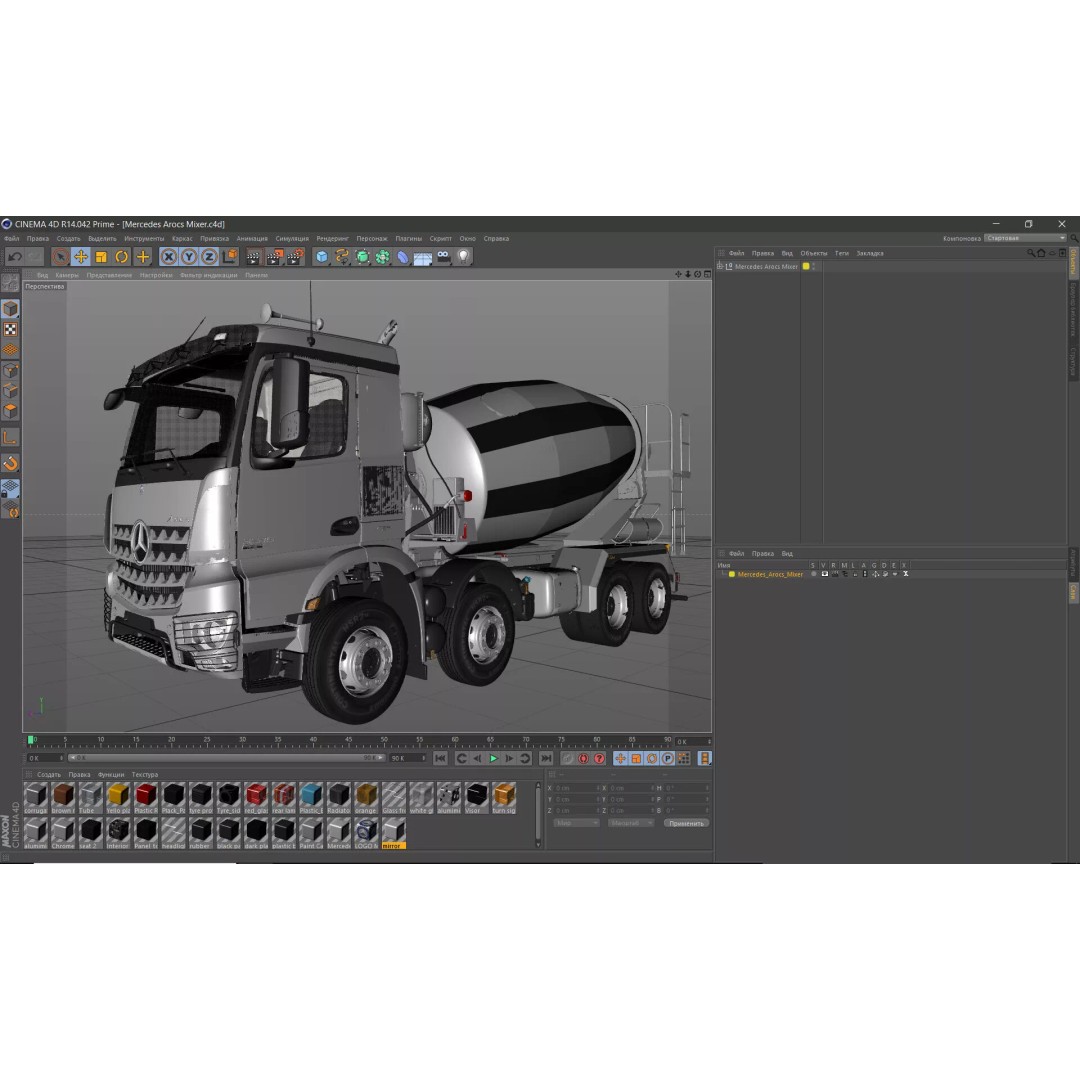Click the Undo arrow icon

[14, 257]
